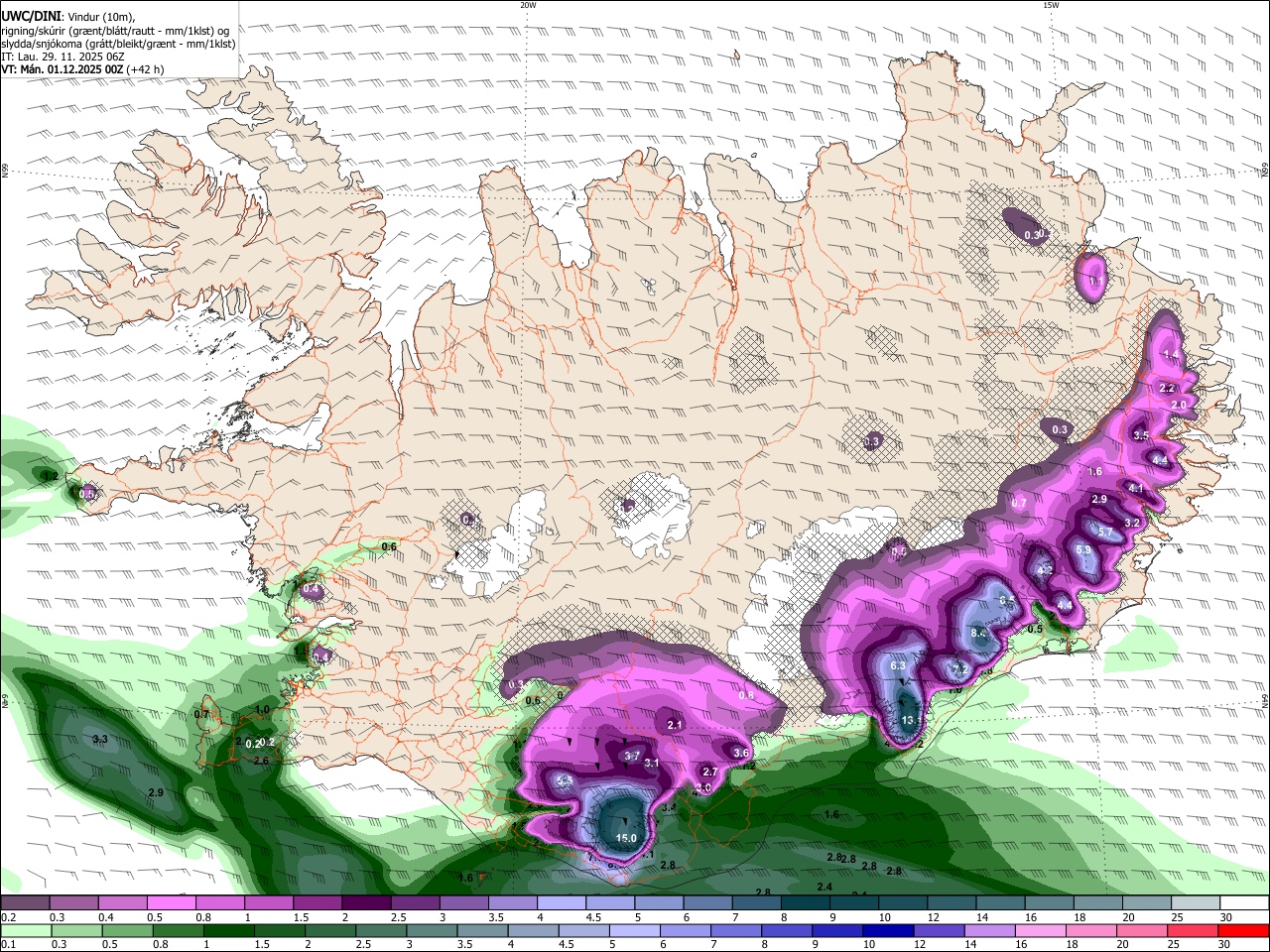Viewport: 1270px width, 952px height.
Task: Click the 15.0 precipitation value on south coast
Action: click(626, 838)
